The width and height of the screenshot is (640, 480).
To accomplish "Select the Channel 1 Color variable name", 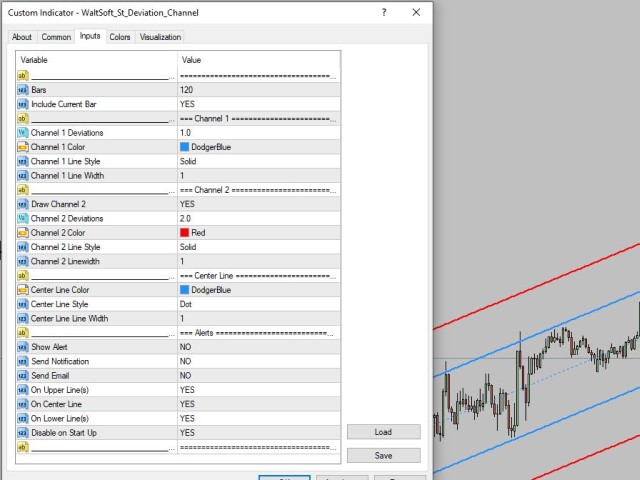I will [x=58, y=147].
